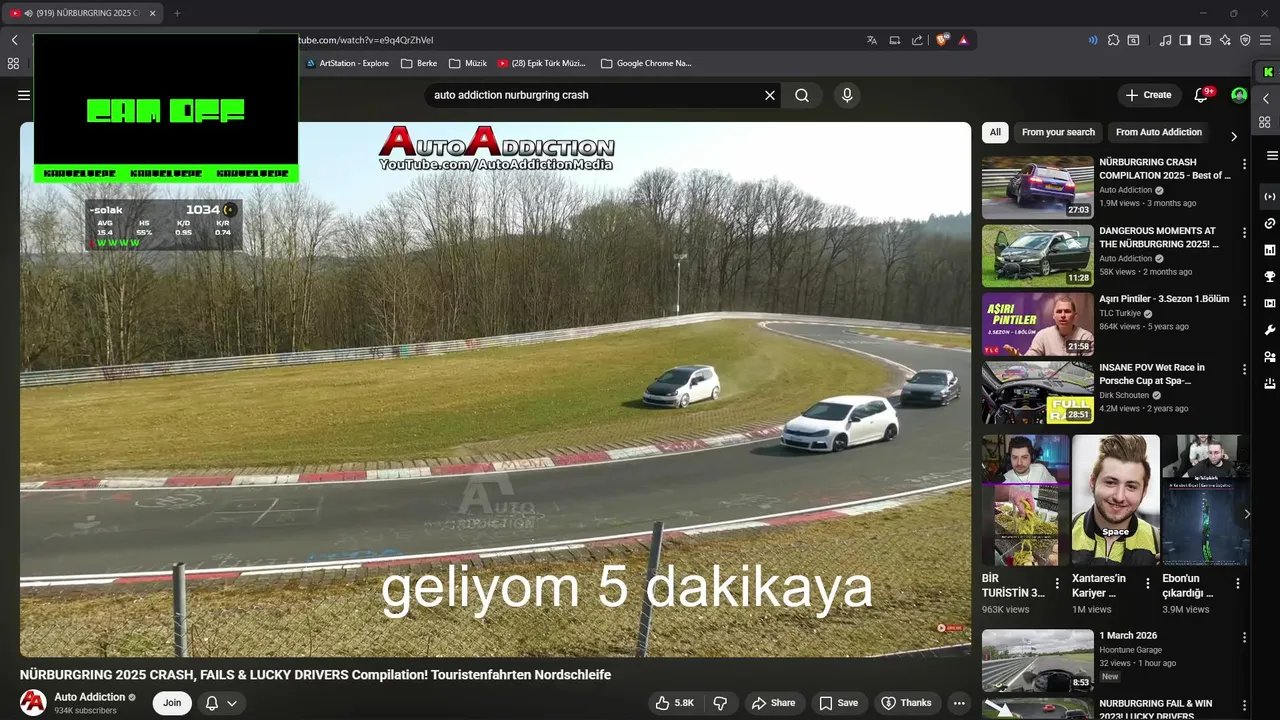Click the trophy icon in side panel
Viewport: 1280px width, 720px height.
pos(1270,277)
